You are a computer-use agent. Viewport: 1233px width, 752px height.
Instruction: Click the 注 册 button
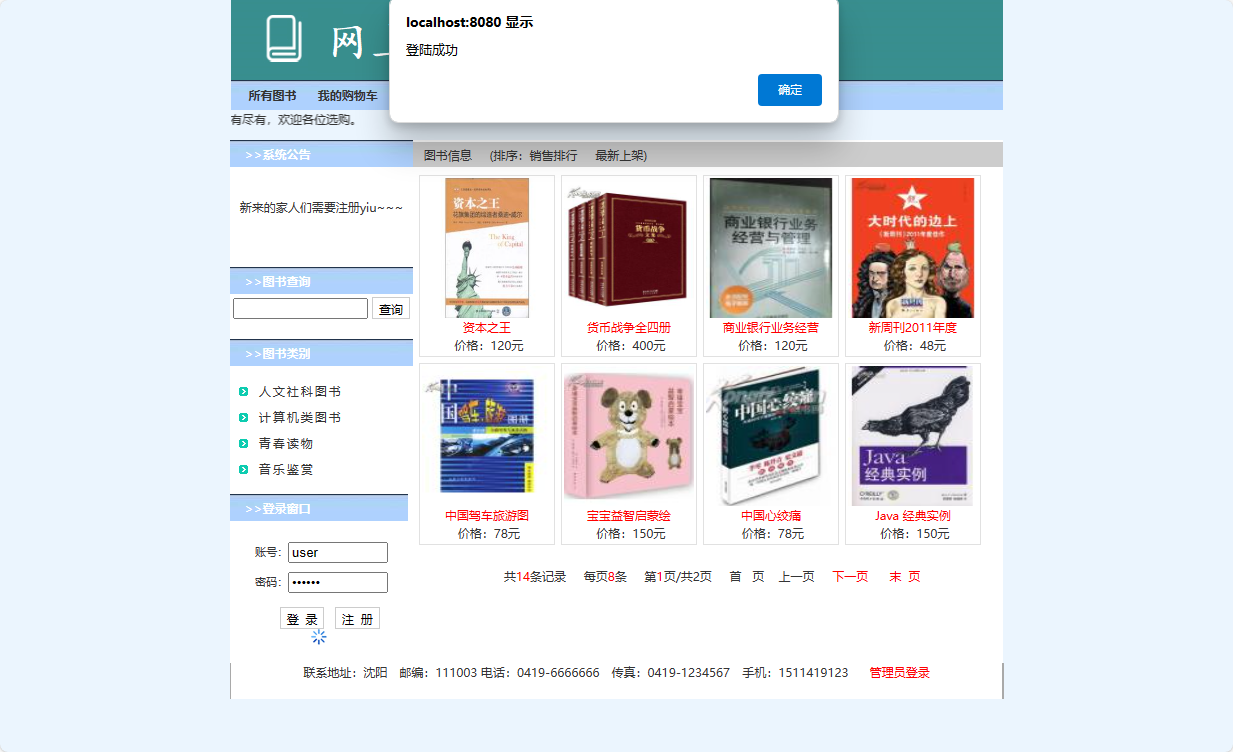tap(356, 618)
